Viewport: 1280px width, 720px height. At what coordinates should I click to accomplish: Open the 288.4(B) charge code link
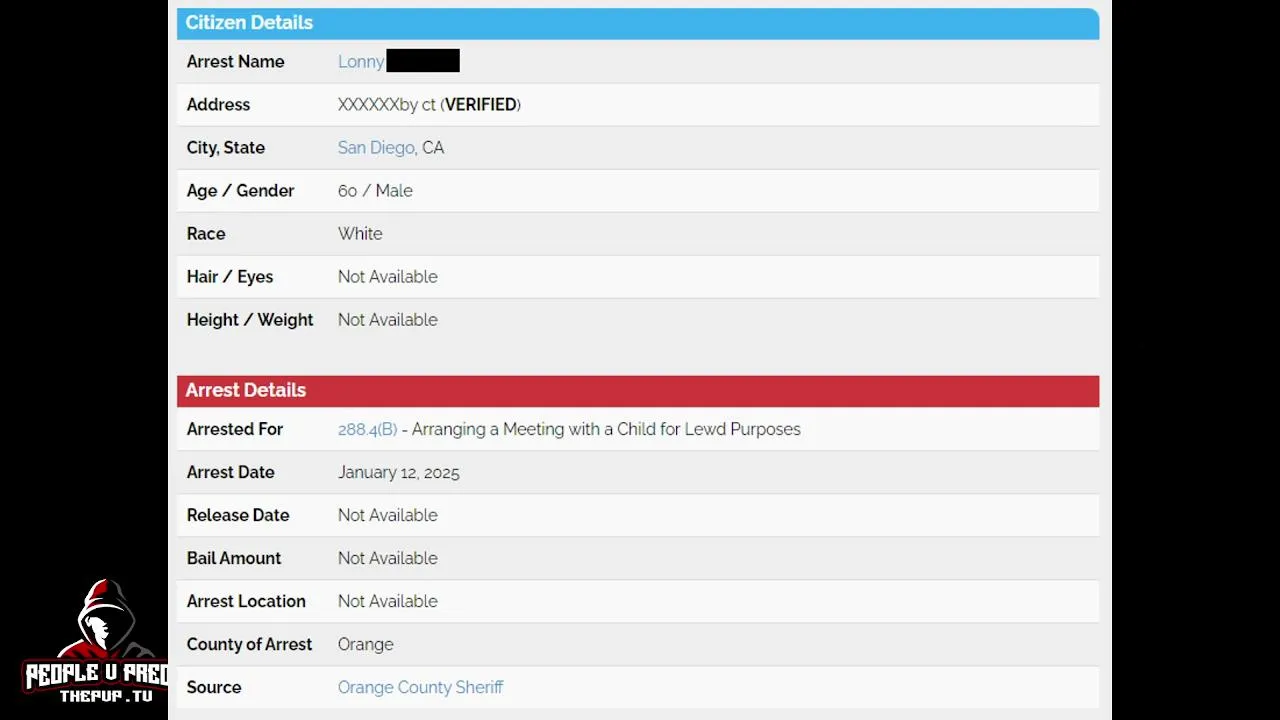coord(367,429)
